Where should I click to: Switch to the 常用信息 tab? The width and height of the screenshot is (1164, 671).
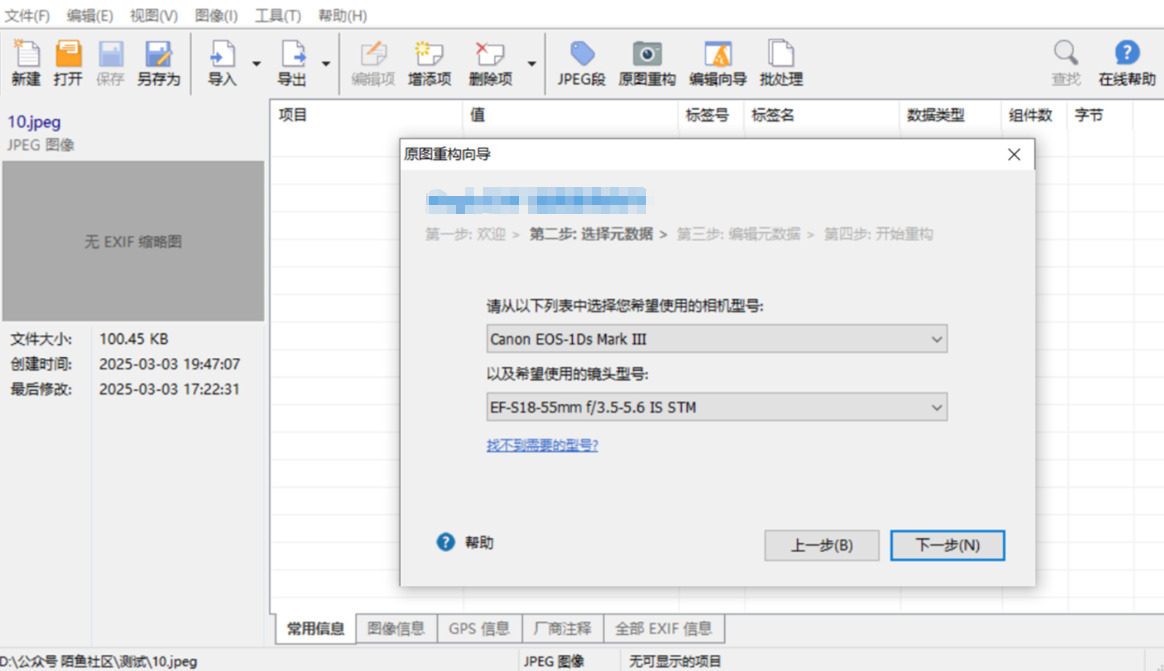(315, 629)
